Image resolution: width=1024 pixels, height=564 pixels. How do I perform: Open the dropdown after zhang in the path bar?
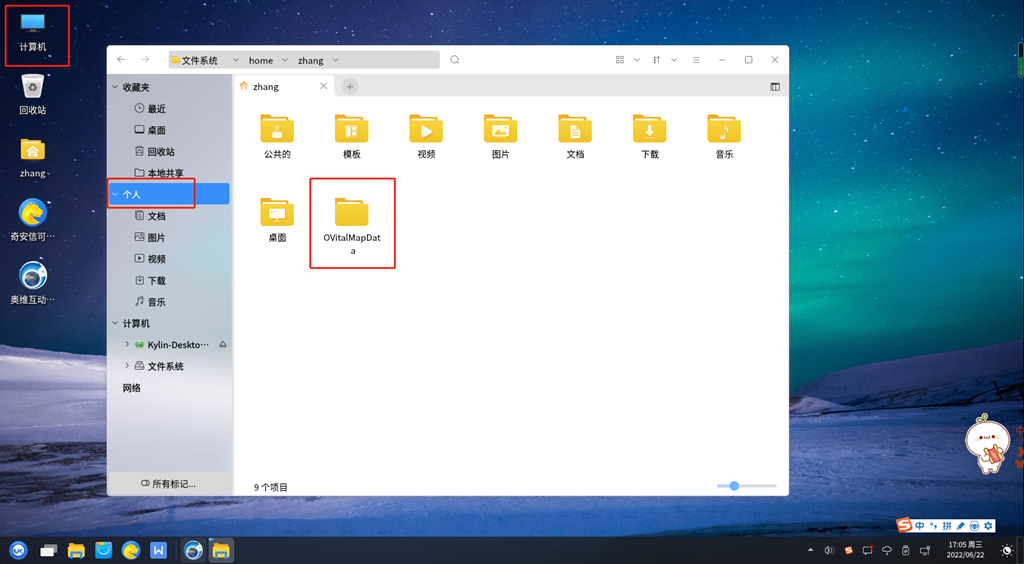[335, 61]
